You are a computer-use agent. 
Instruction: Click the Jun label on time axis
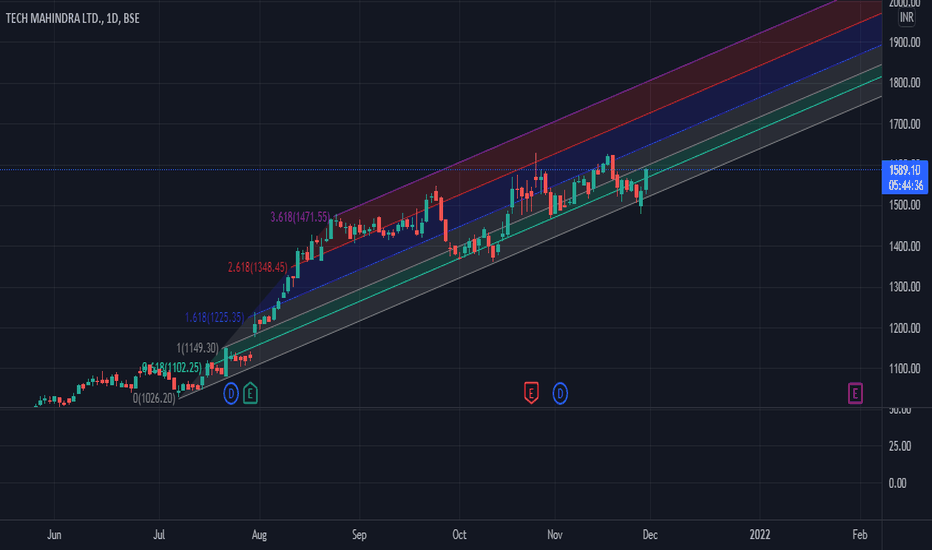[54, 535]
